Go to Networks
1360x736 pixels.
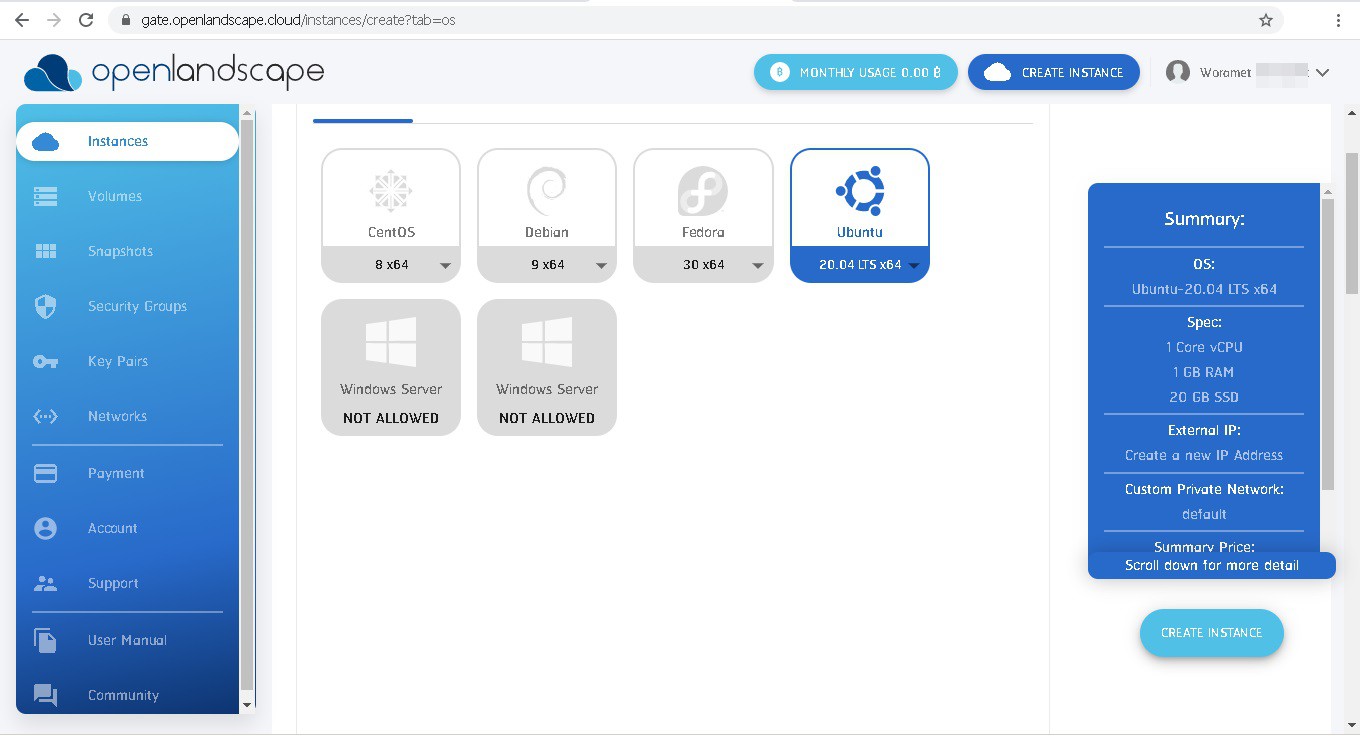[x=127, y=416]
